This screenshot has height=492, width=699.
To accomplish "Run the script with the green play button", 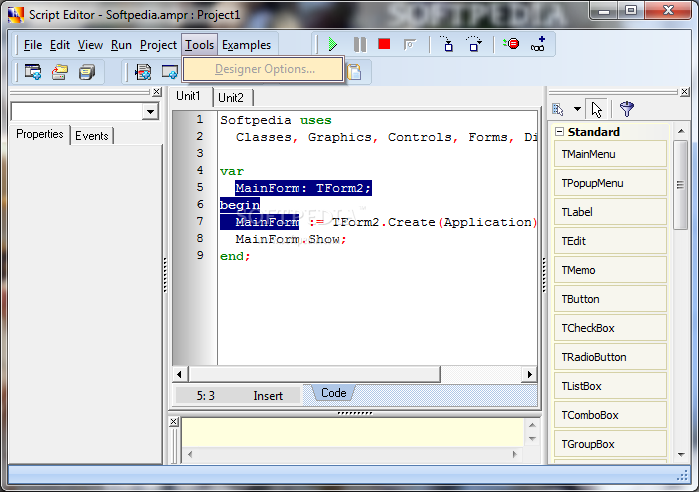I will 333,45.
